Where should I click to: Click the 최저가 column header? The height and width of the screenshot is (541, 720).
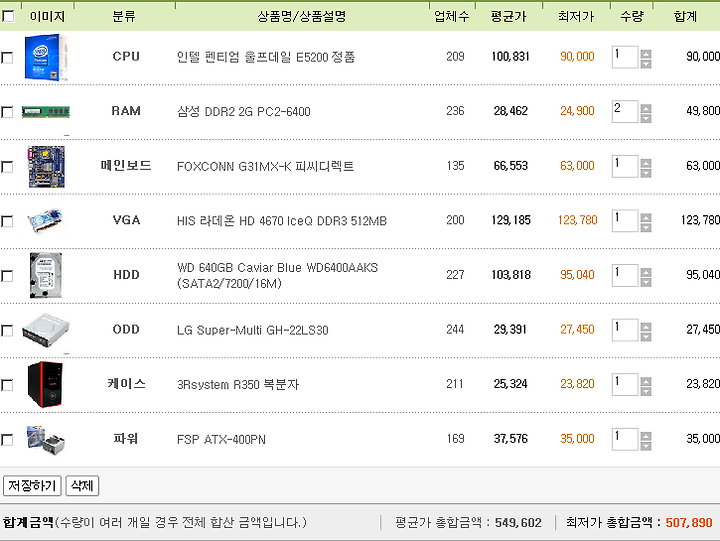coord(576,17)
